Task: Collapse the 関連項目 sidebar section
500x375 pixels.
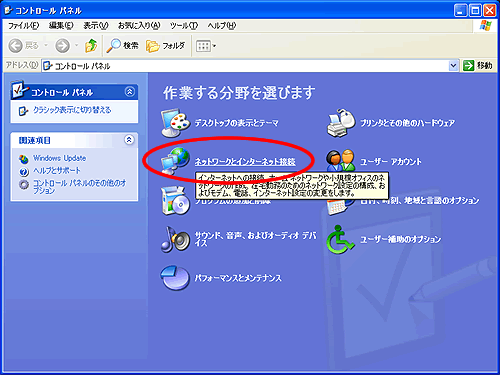Action: click(x=129, y=140)
